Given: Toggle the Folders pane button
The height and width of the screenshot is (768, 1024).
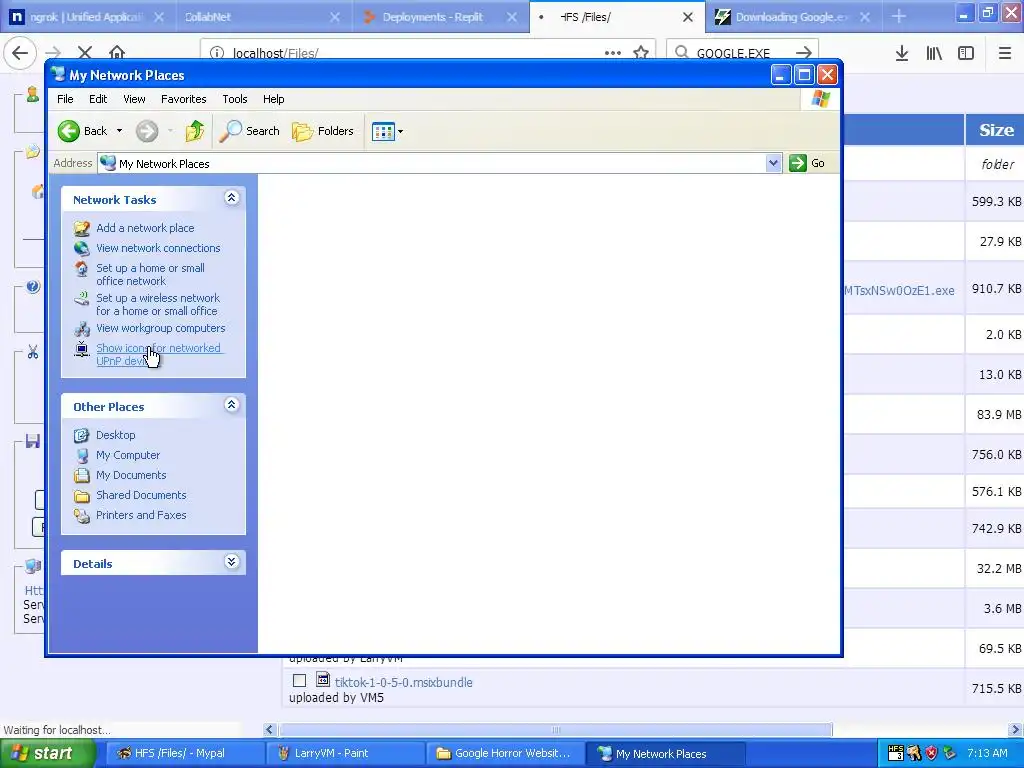Looking at the screenshot, I should click(x=323, y=131).
